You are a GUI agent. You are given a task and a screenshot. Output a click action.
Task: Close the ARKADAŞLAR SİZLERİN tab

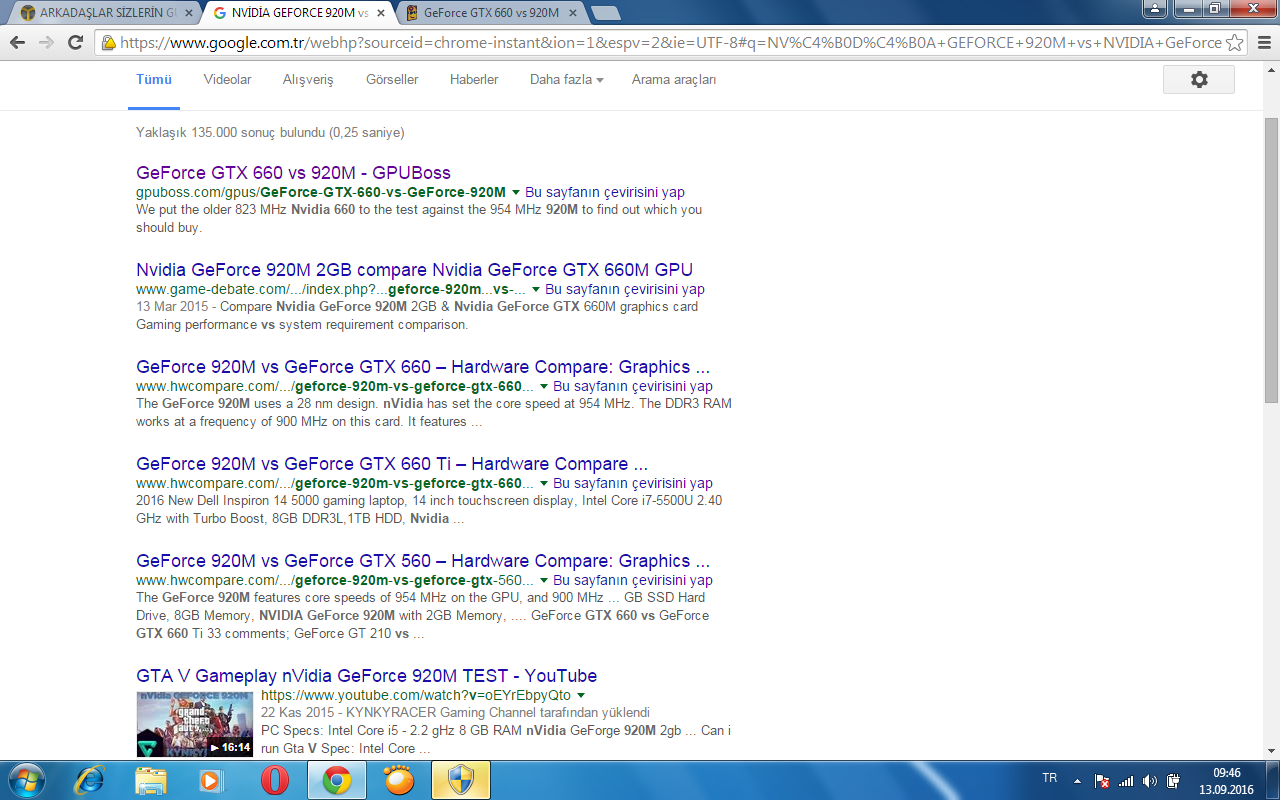189,13
